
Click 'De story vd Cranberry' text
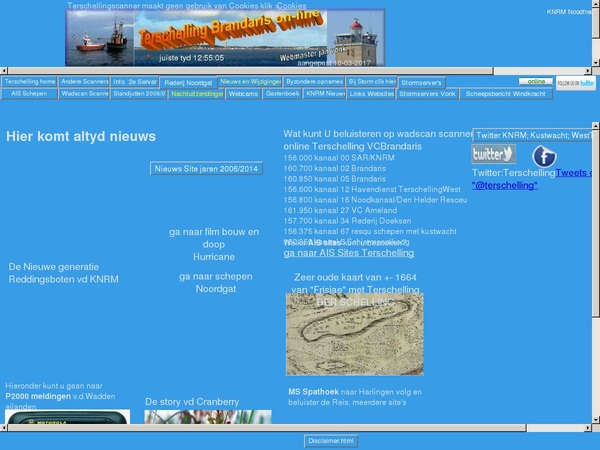pyautogui.click(x=192, y=402)
